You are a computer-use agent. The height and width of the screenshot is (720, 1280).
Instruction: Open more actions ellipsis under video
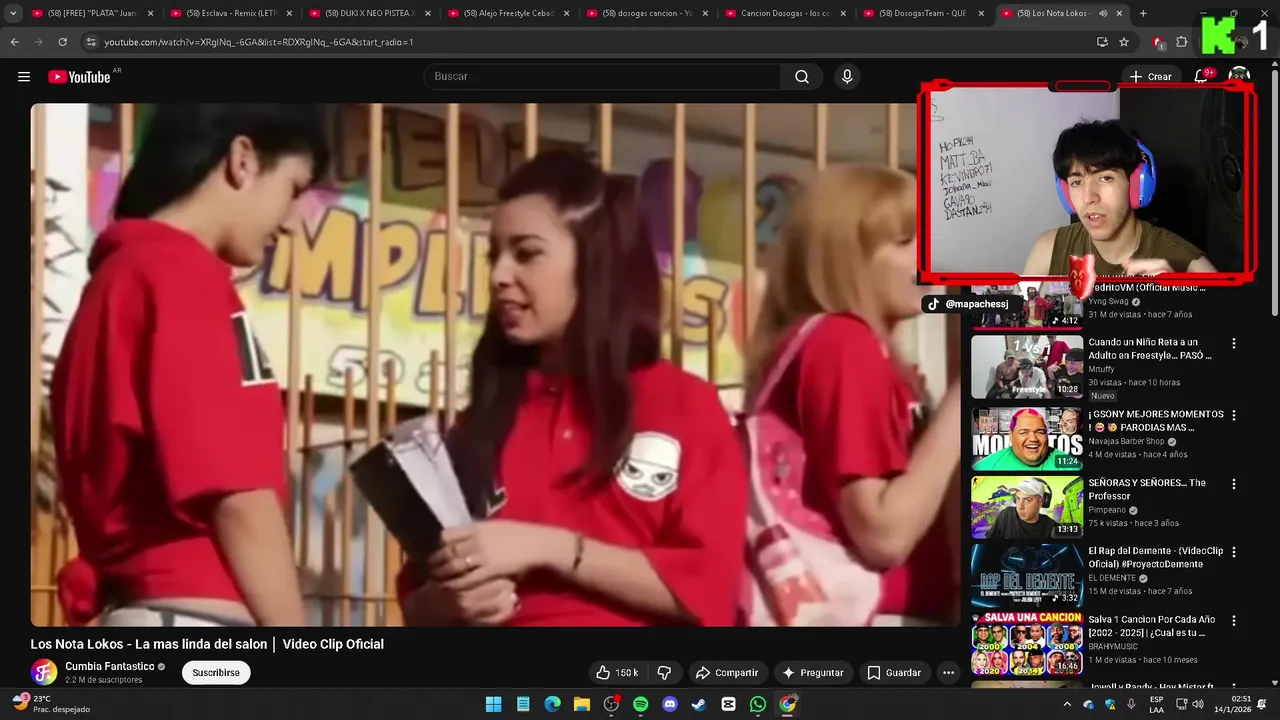click(948, 673)
